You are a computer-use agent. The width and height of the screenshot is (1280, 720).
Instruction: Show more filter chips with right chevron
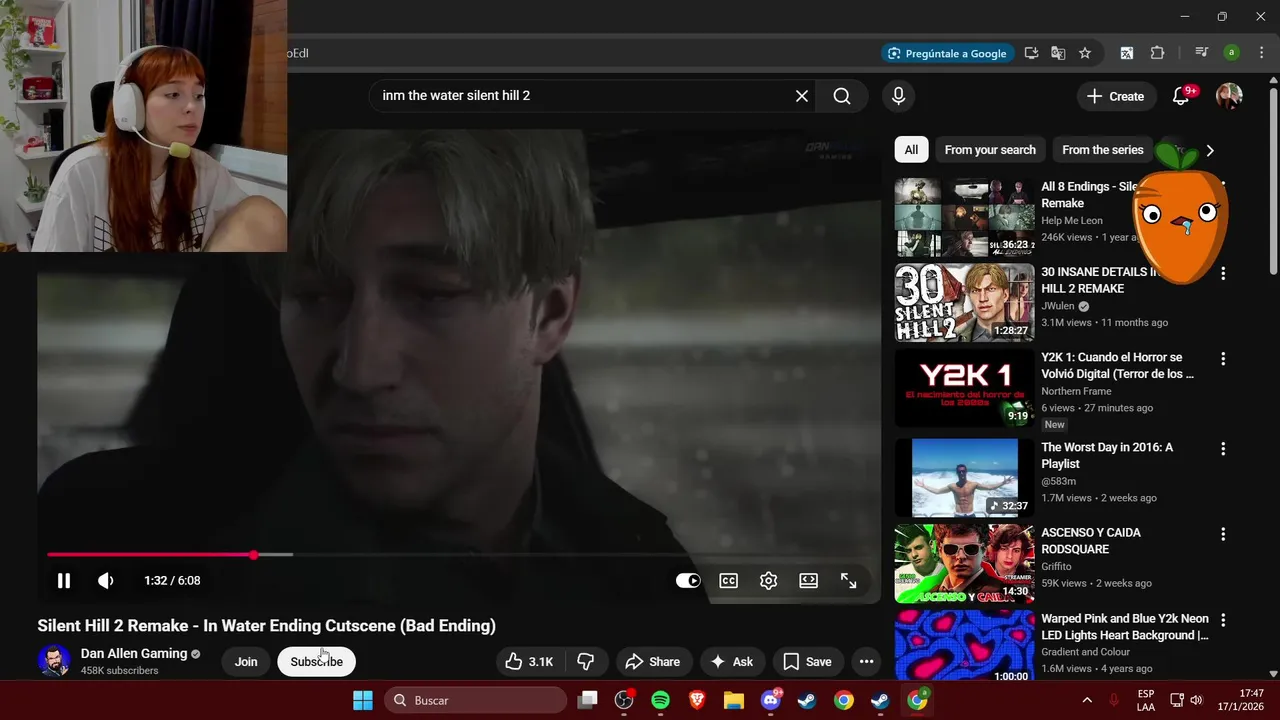click(1210, 150)
